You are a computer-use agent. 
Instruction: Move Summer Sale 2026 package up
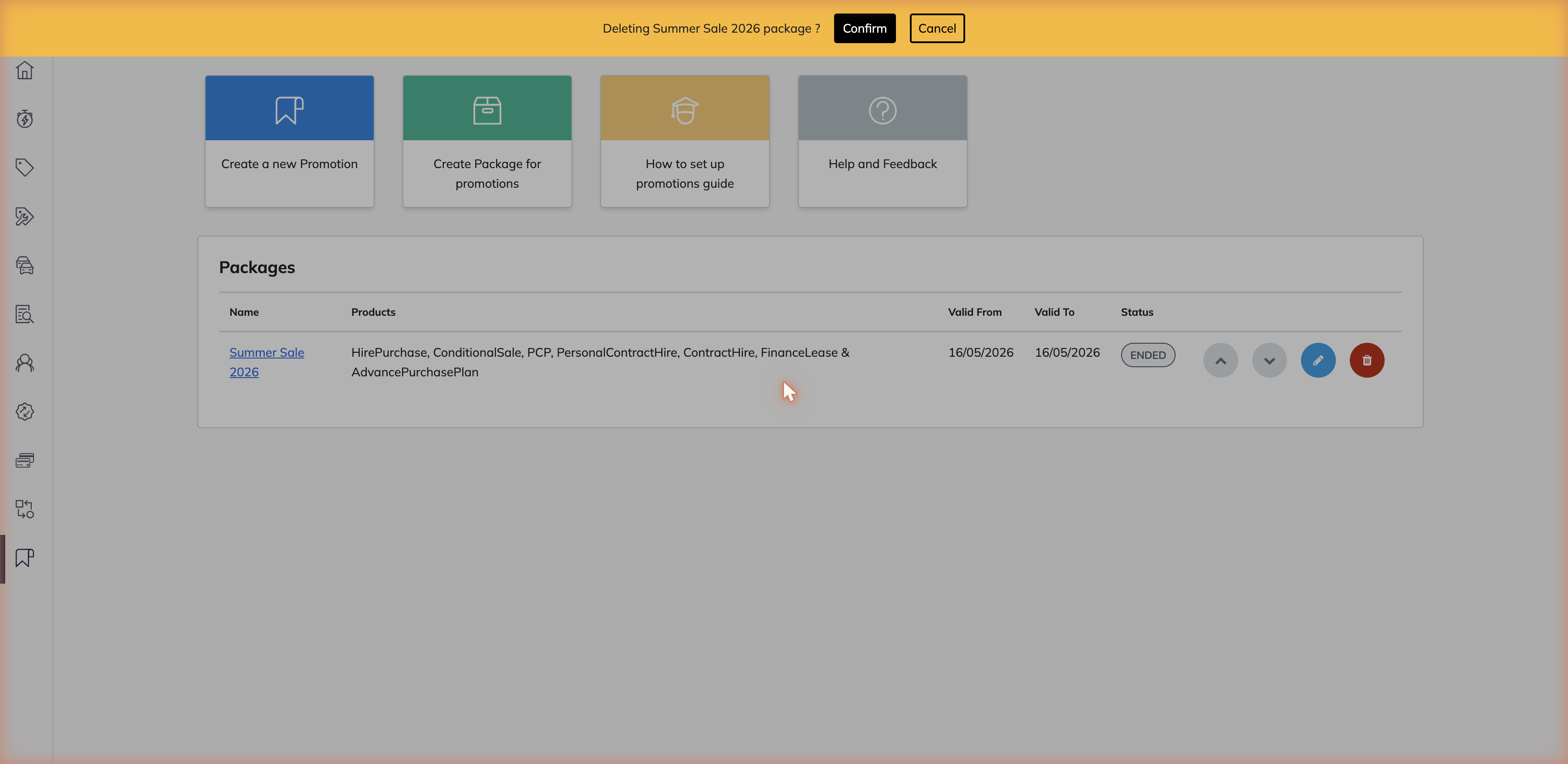pyautogui.click(x=1220, y=360)
